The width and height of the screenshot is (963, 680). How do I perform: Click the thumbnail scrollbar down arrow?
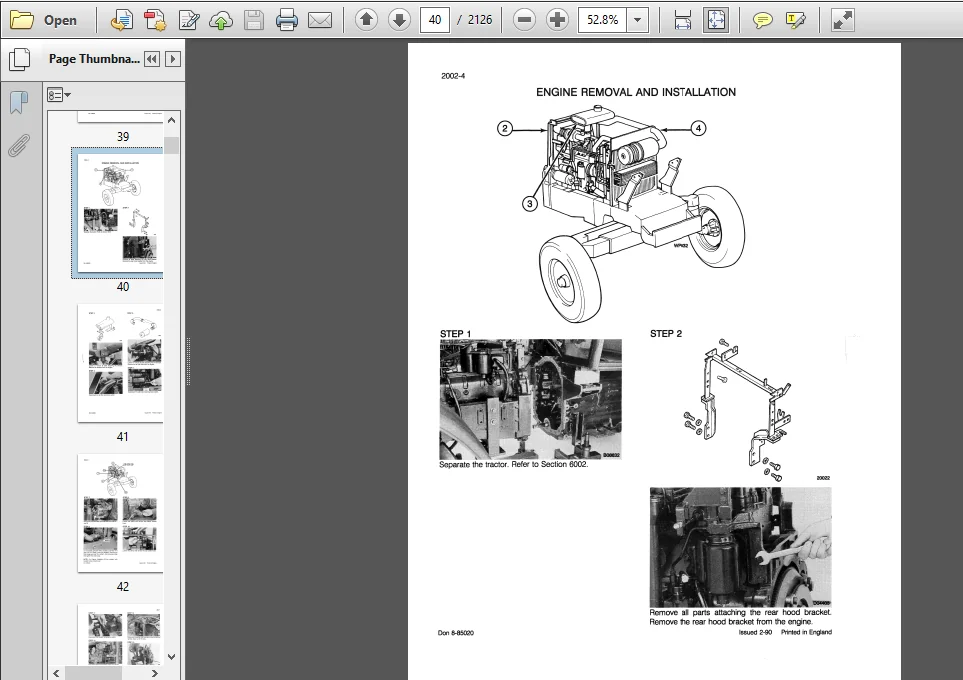pos(171,657)
